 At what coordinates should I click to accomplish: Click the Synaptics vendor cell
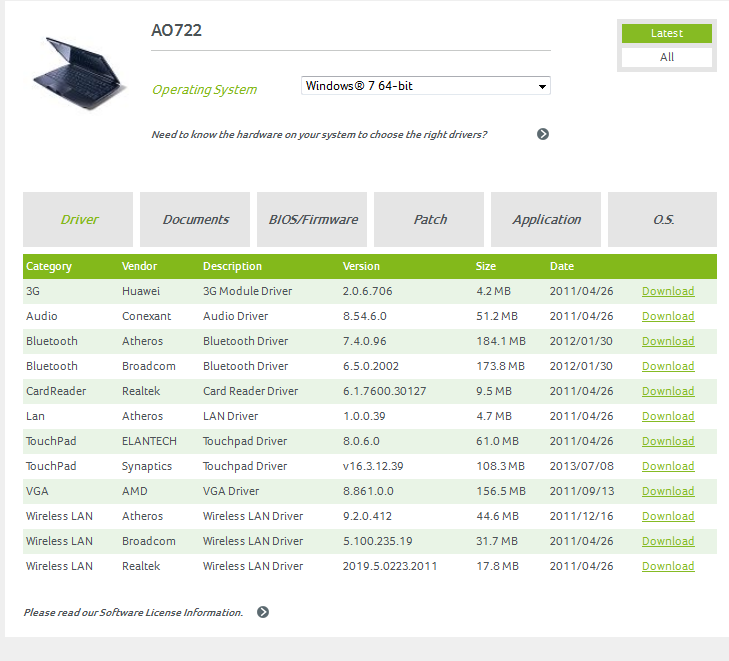point(147,467)
